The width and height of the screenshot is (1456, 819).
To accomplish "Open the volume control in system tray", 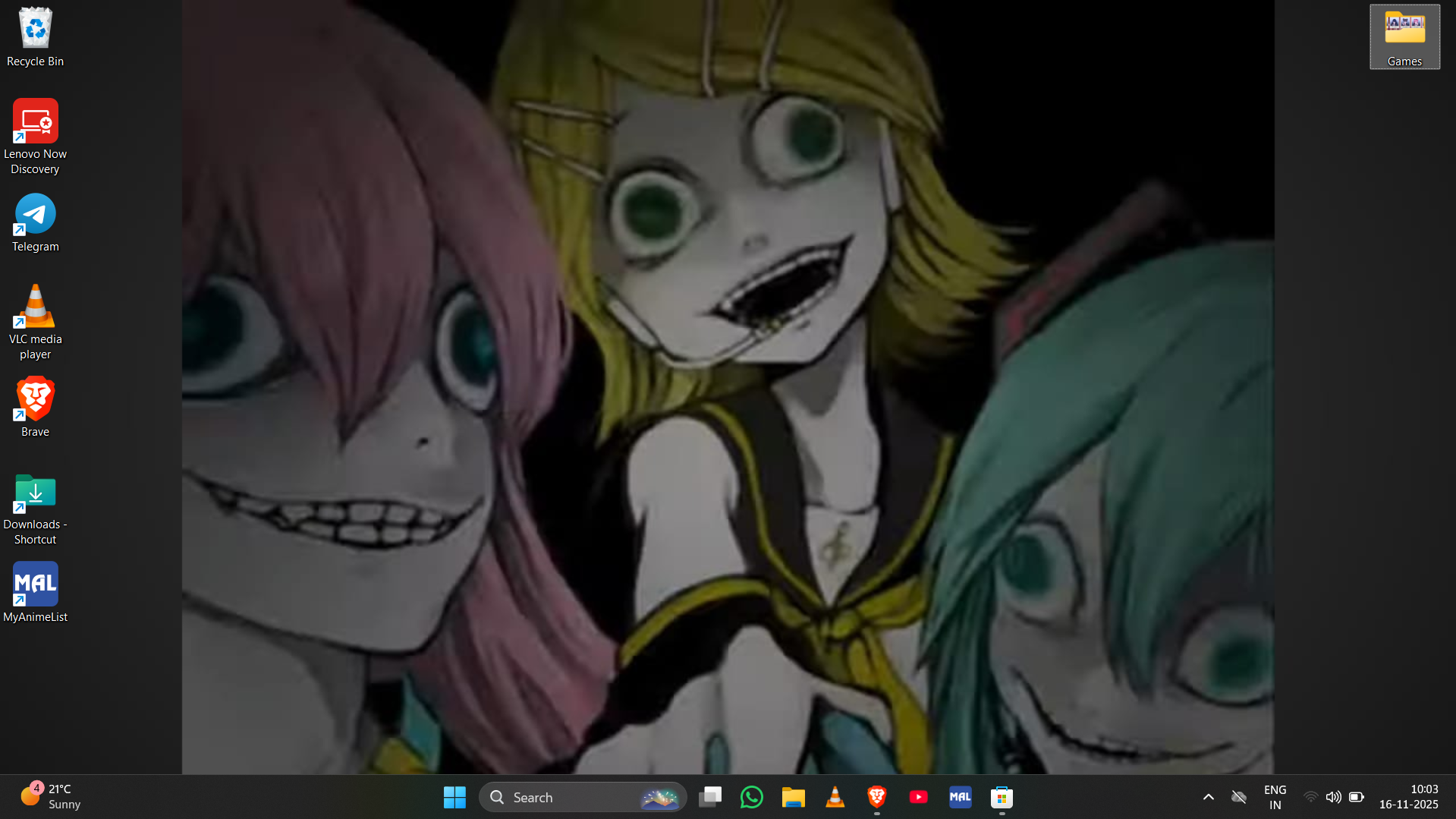I will point(1333,797).
